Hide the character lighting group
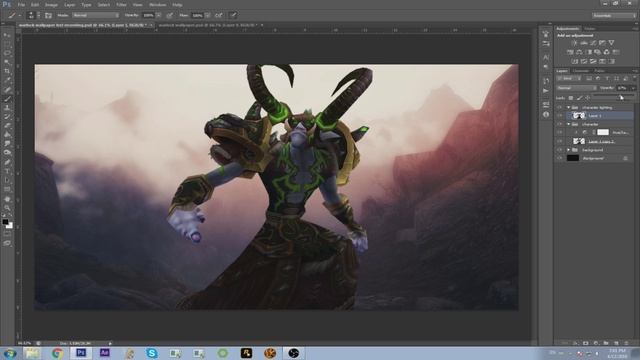 [x=560, y=107]
